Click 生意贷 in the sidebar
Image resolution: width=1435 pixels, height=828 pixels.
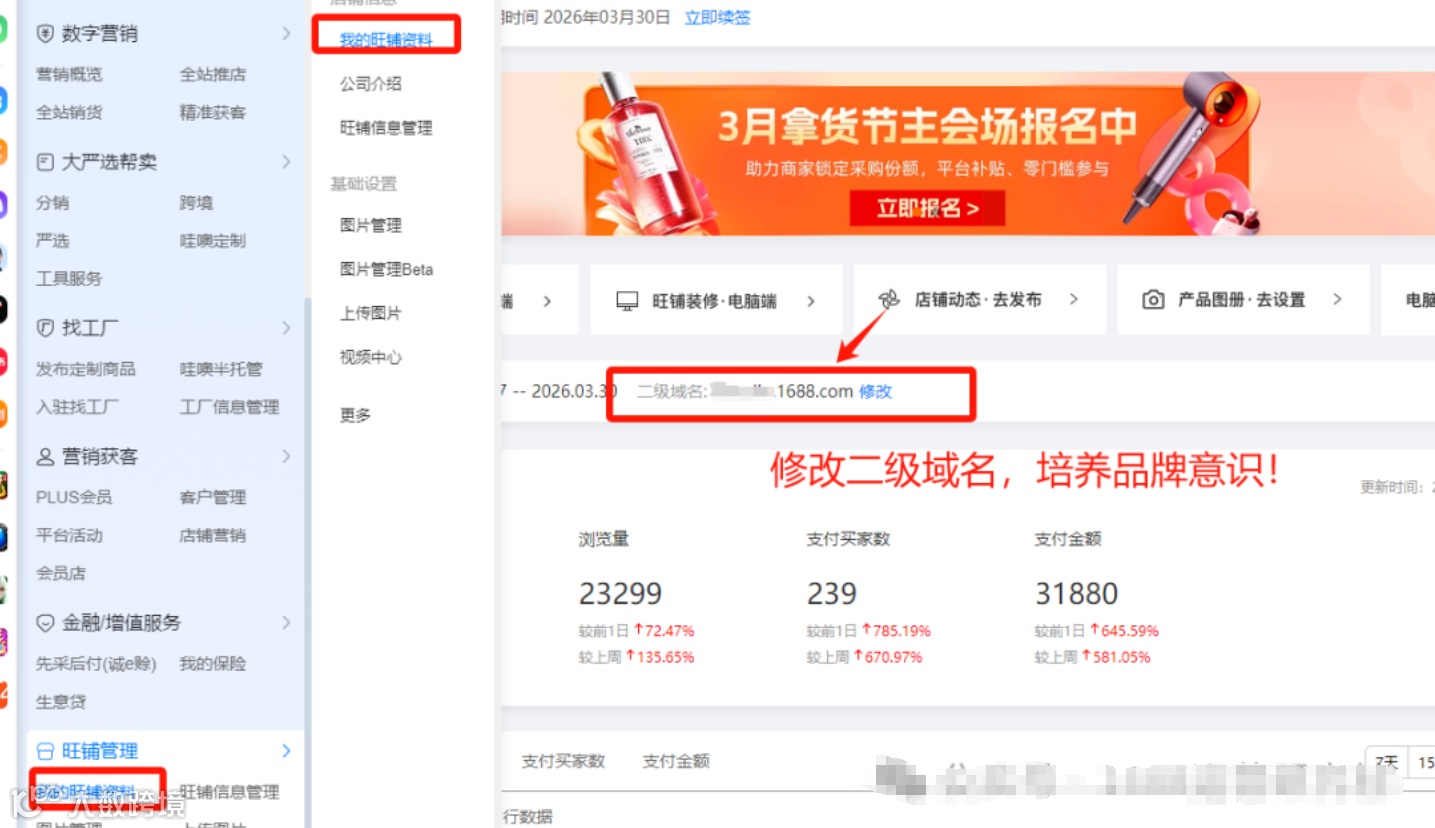coord(61,702)
